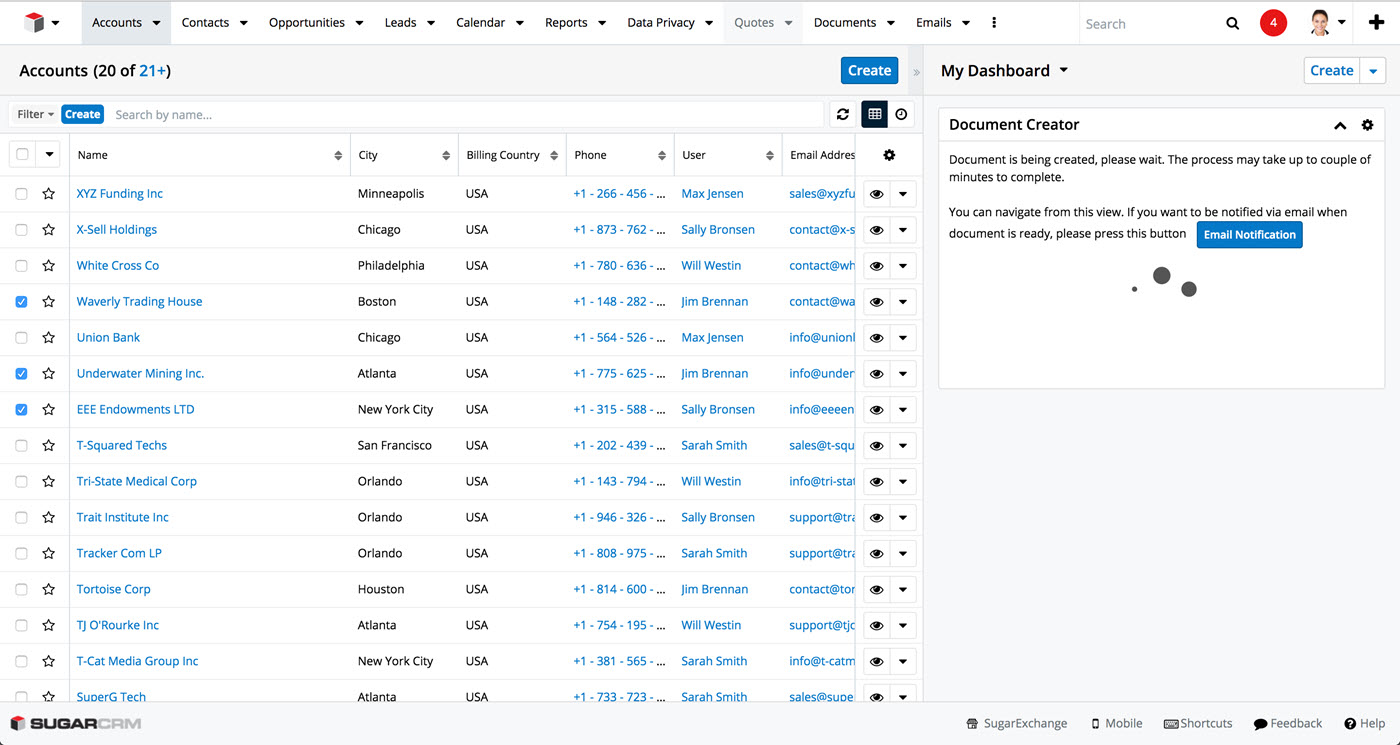
Task: Open Mobile link in footer
Action: click(1116, 723)
